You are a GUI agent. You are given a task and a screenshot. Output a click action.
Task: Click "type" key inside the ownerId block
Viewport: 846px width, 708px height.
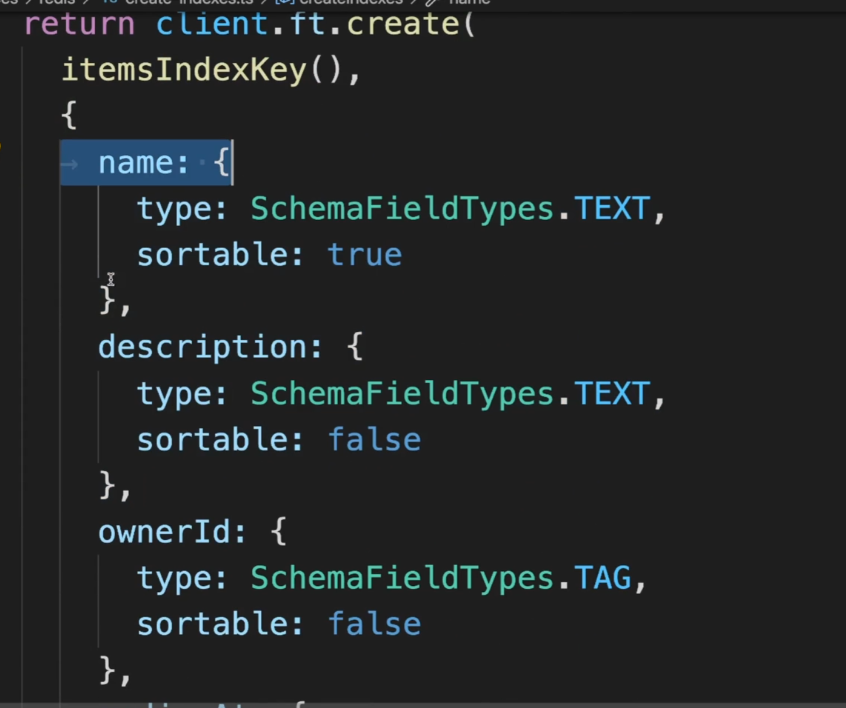tap(175, 579)
